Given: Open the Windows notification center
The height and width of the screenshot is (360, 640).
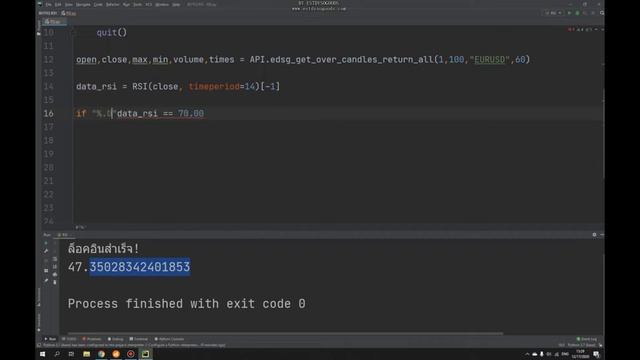Looking at the screenshot, I should (596, 354).
